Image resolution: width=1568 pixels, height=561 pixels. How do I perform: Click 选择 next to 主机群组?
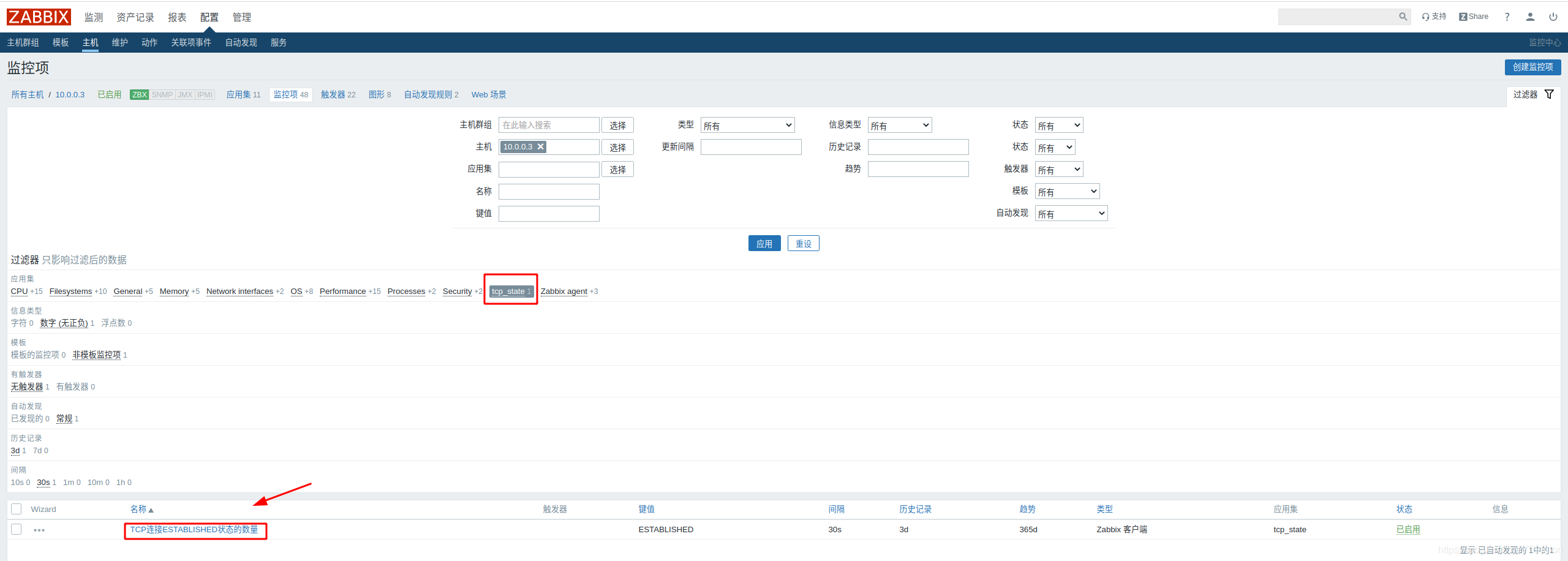617,126
